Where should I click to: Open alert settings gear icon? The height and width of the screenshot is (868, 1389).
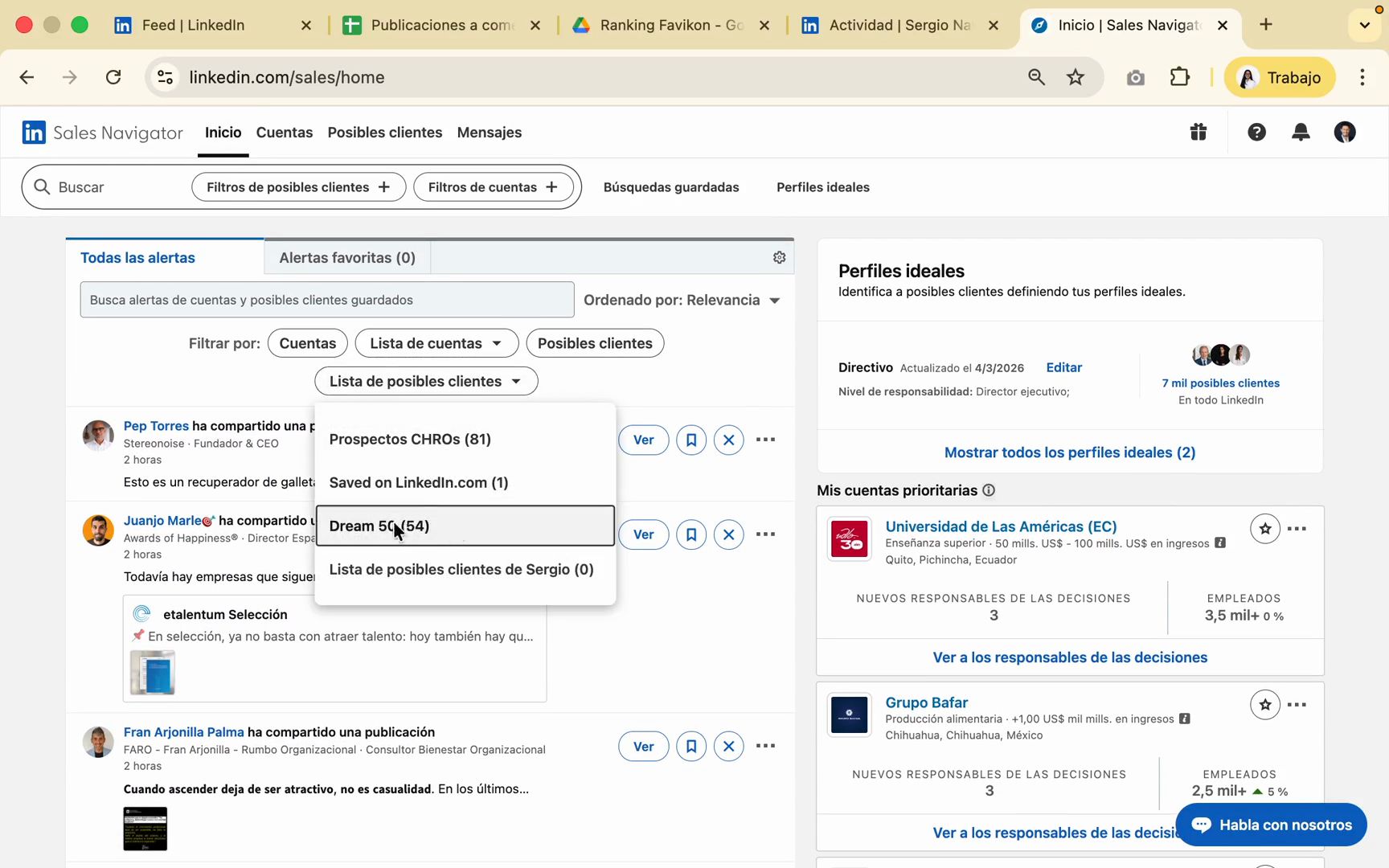[x=779, y=257]
